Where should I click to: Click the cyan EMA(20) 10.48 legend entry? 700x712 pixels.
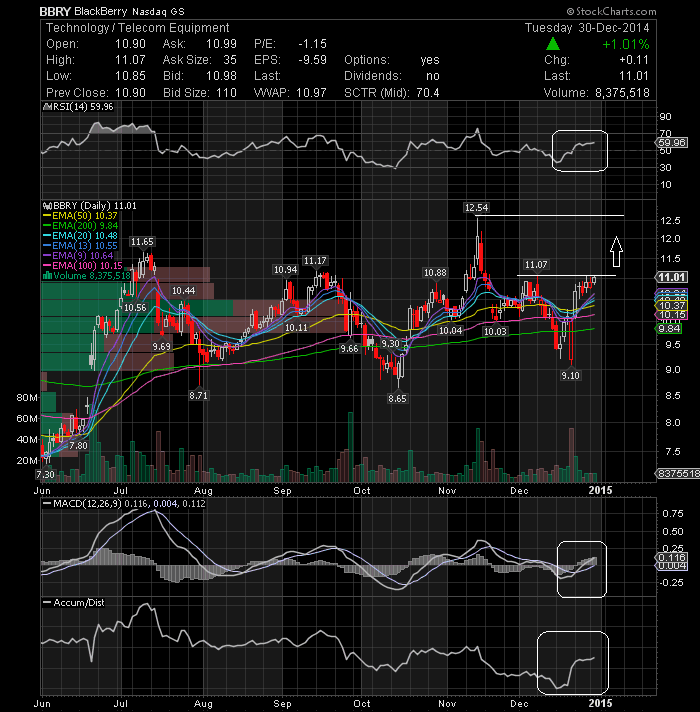pyautogui.click(x=80, y=236)
